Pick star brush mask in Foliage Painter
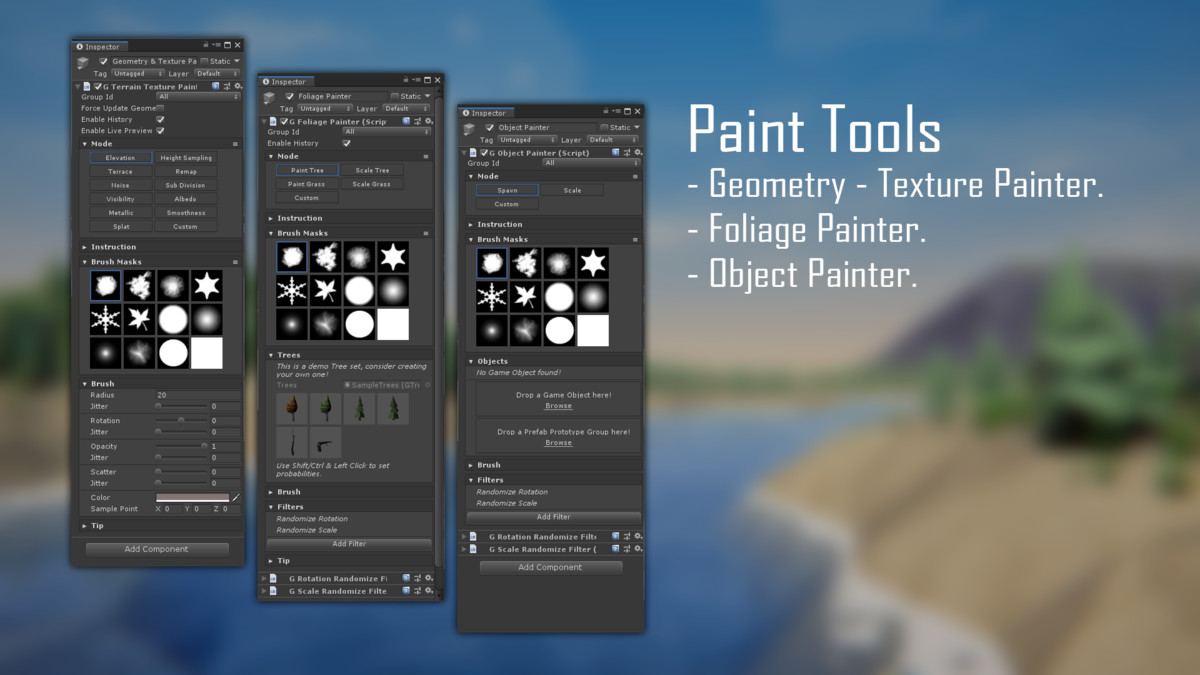 (393, 257)
